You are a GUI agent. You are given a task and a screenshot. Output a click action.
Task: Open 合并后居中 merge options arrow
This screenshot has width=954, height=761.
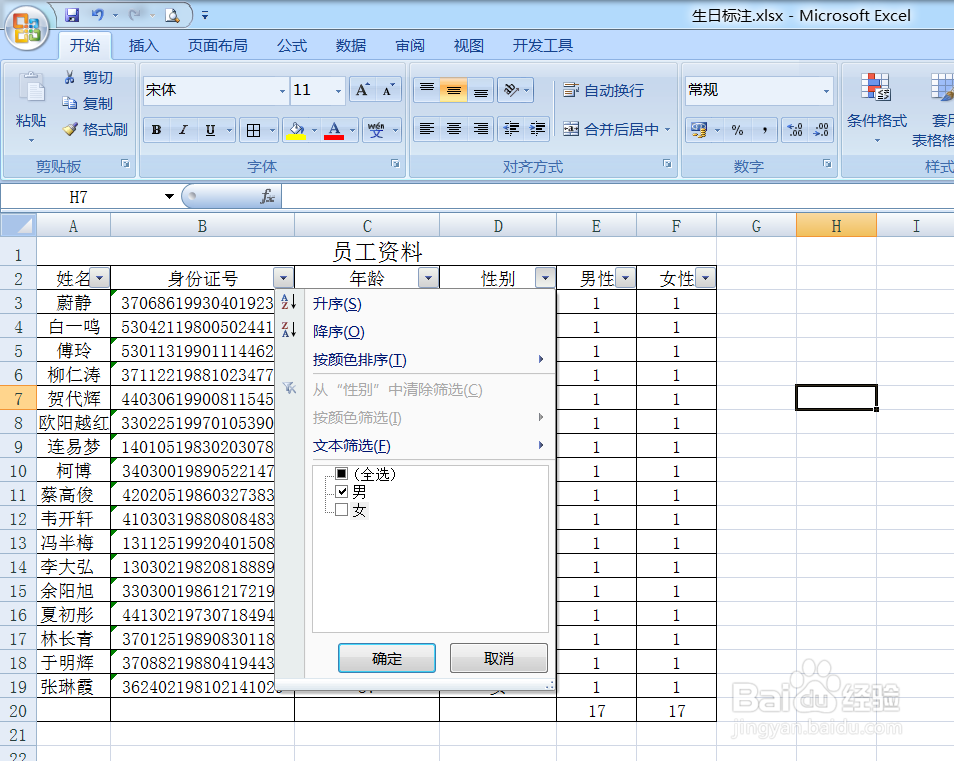coord(667,130)
